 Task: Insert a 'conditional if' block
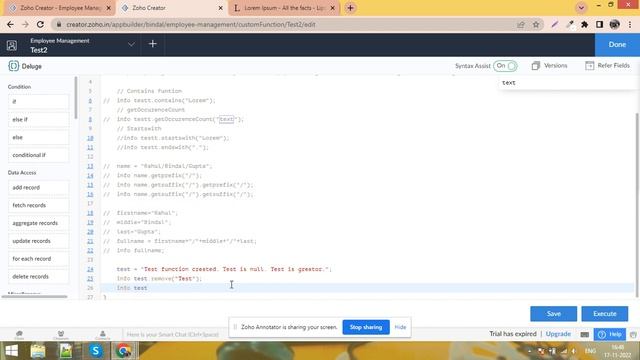tap(38, 155)
